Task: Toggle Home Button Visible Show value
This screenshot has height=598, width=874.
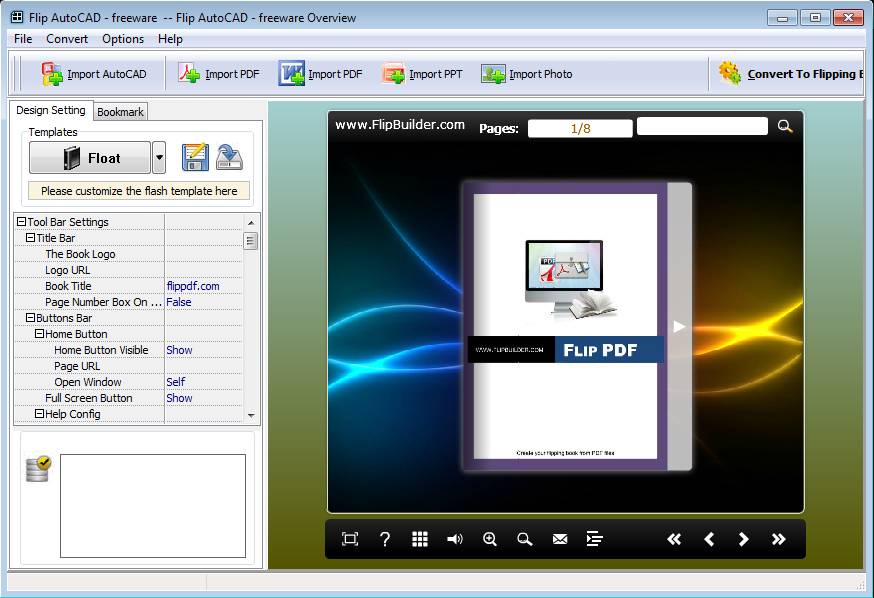Action: 180,350
